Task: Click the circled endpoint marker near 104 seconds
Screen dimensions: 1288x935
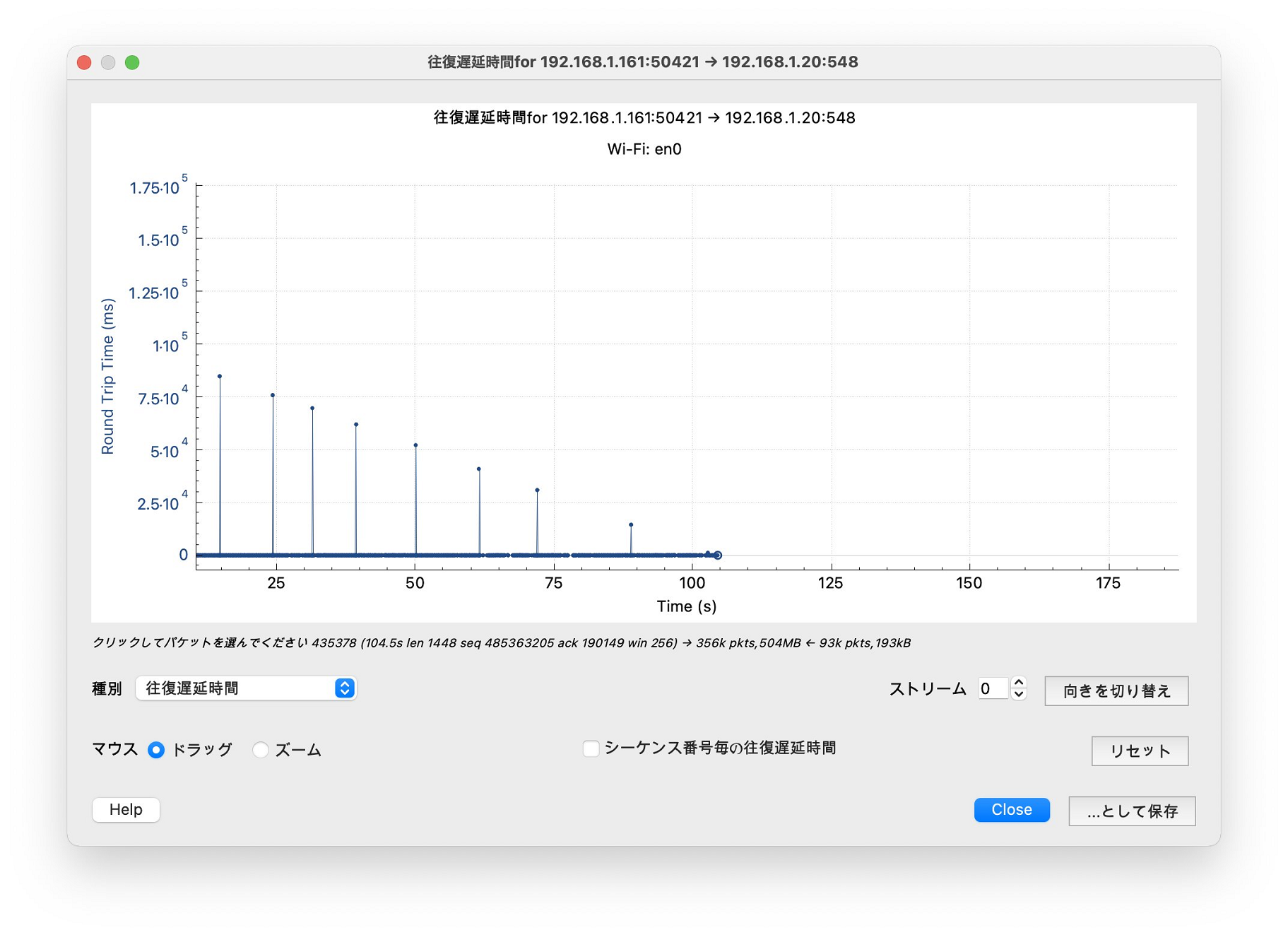Action: [718, 555]
